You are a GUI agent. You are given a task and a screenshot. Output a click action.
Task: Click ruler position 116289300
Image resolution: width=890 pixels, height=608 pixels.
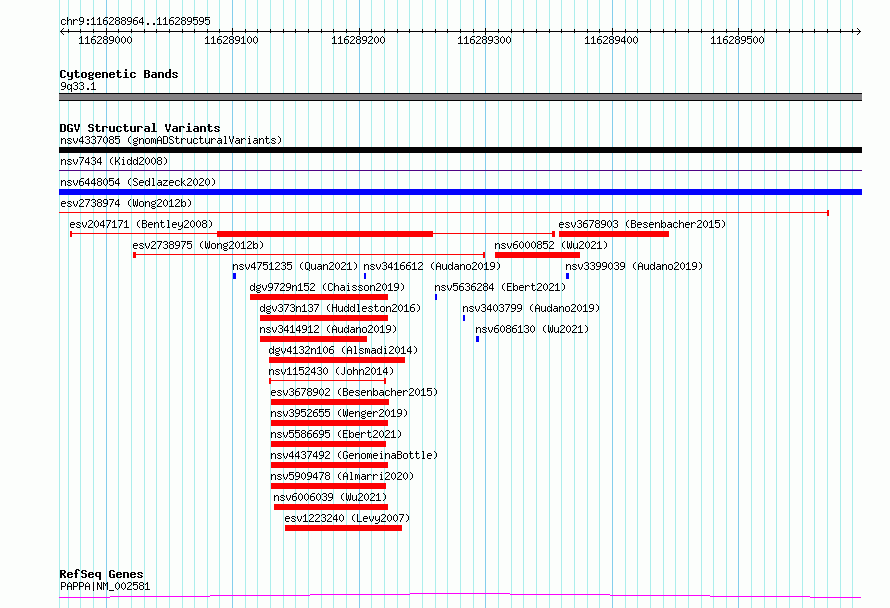pyautogui.click(x=484, y=40)
